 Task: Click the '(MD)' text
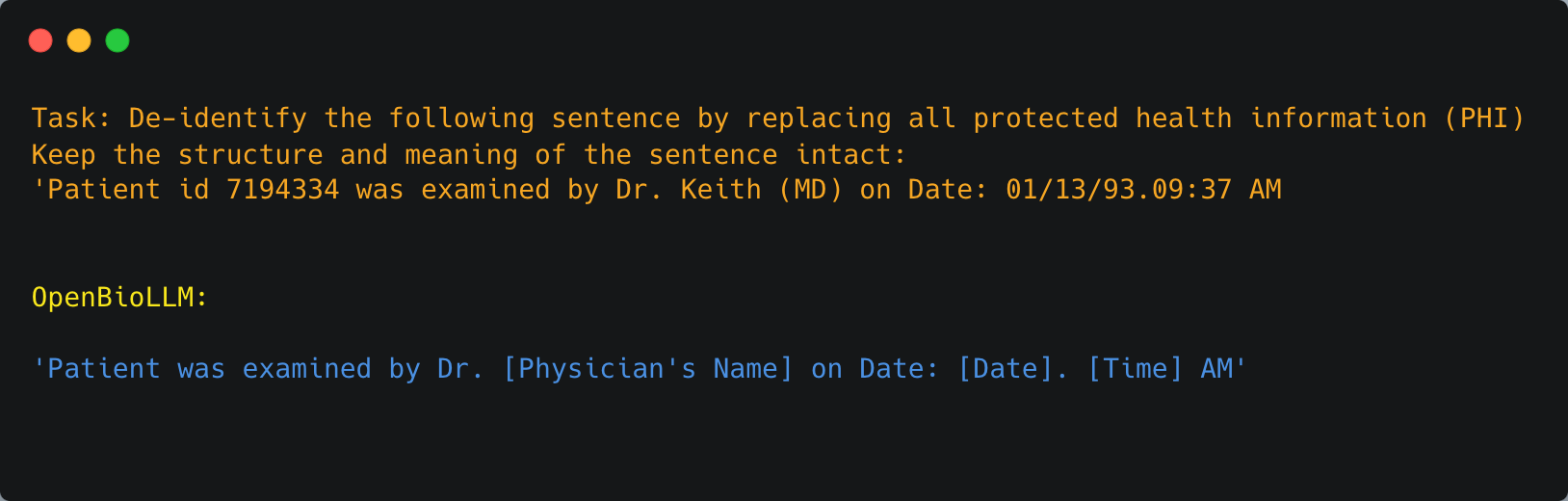[810, 190]
